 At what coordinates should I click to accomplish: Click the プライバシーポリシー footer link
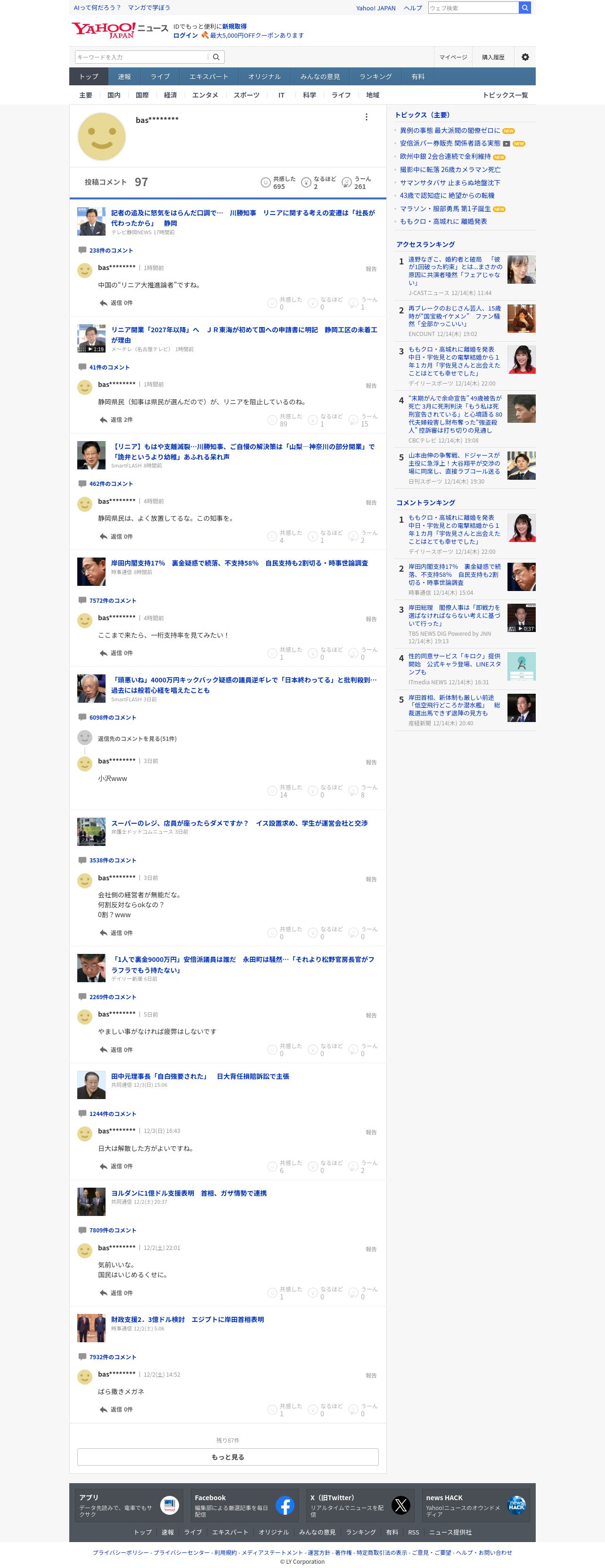[121, 1552]
